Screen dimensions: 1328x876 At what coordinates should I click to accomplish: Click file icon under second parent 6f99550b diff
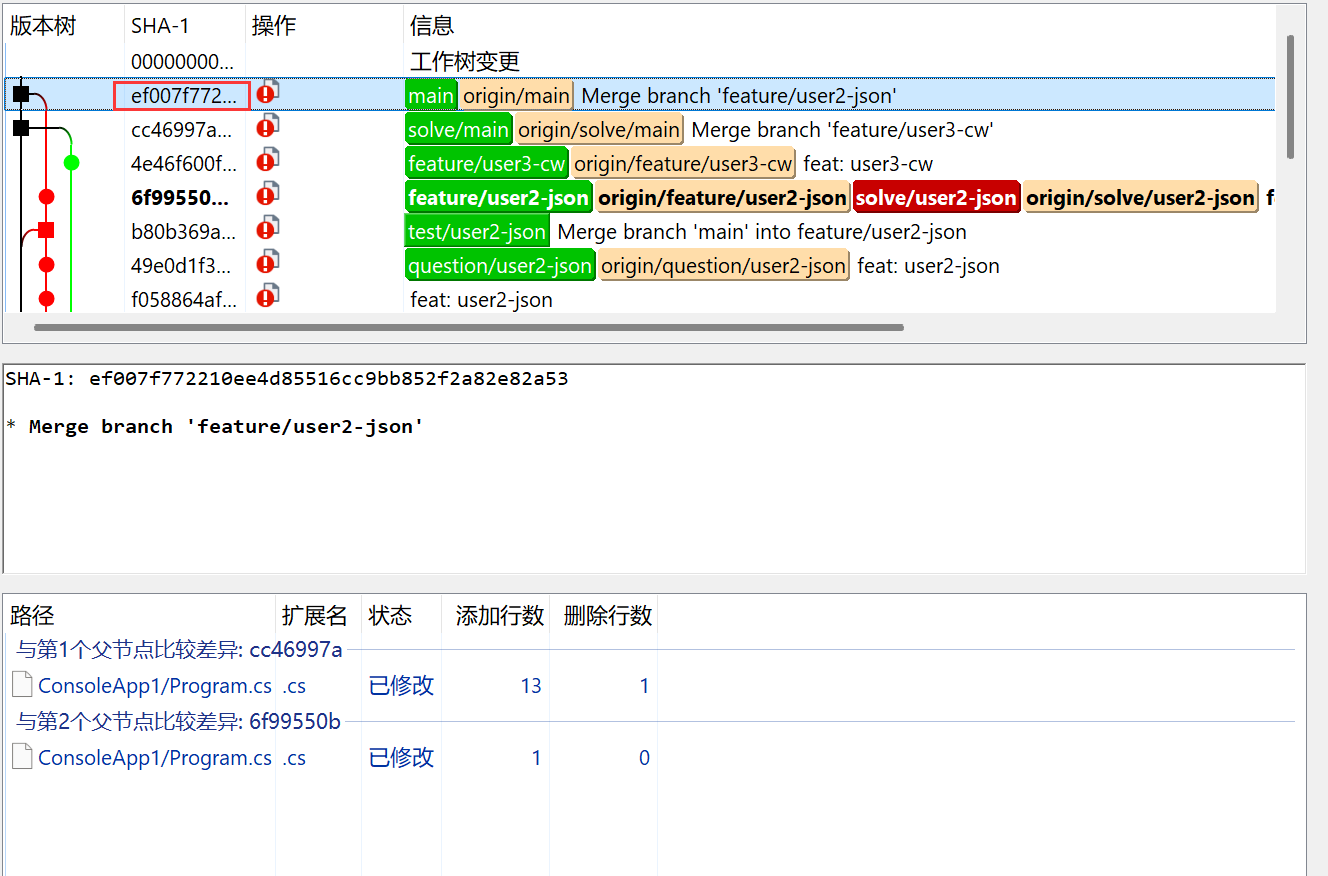point(22,757)
